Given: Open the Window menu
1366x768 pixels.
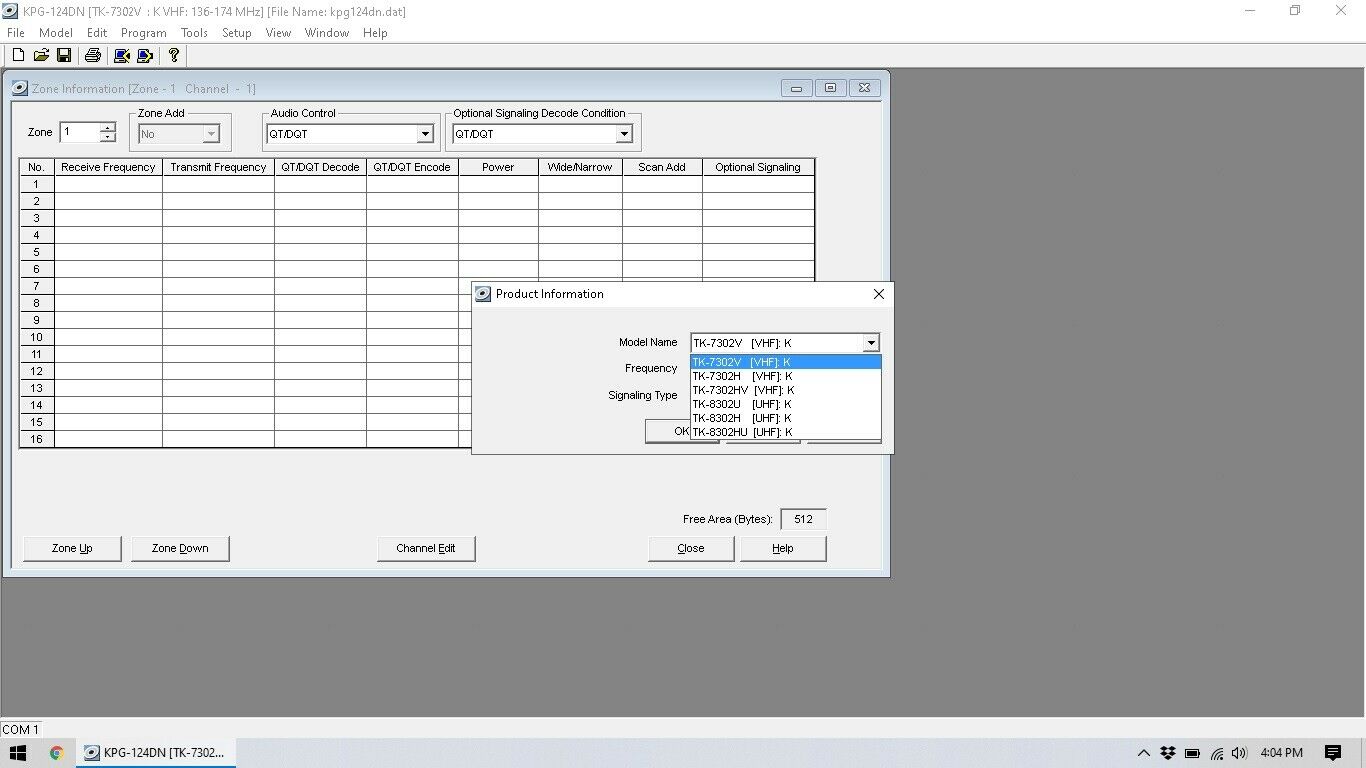Looking at the screenshot, I should (327, 33).
